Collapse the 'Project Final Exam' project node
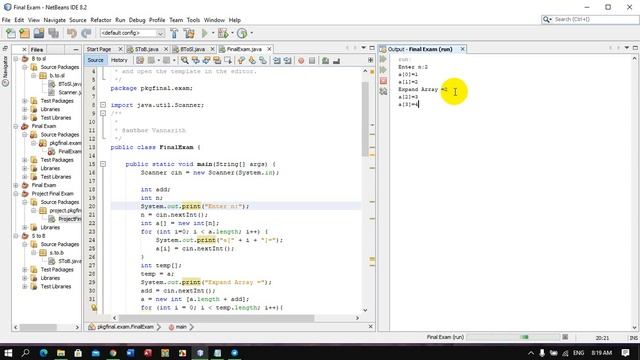Viewport: 640px width, 360px height. (x=16, y=194)
